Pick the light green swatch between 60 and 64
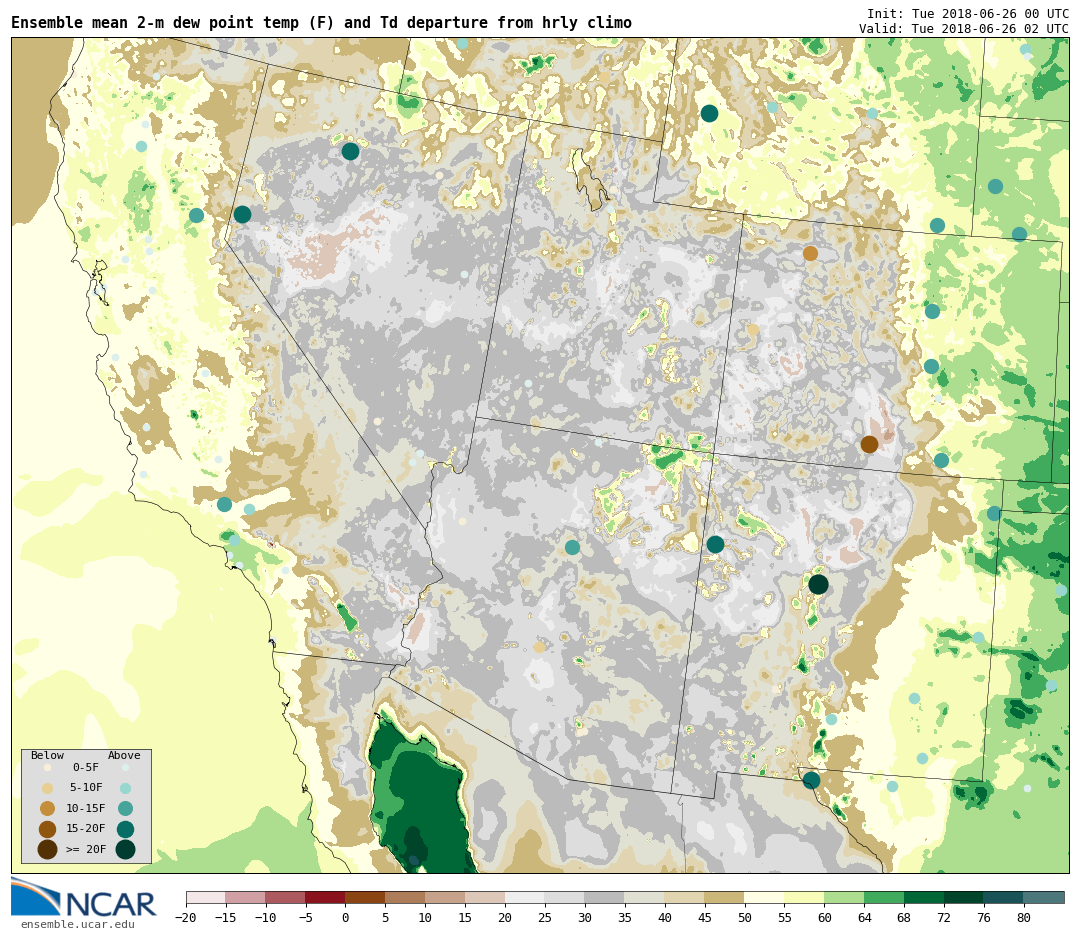The height and width of the screenshot is (936, 1080). pyautogui.click(x=844, y=897)
